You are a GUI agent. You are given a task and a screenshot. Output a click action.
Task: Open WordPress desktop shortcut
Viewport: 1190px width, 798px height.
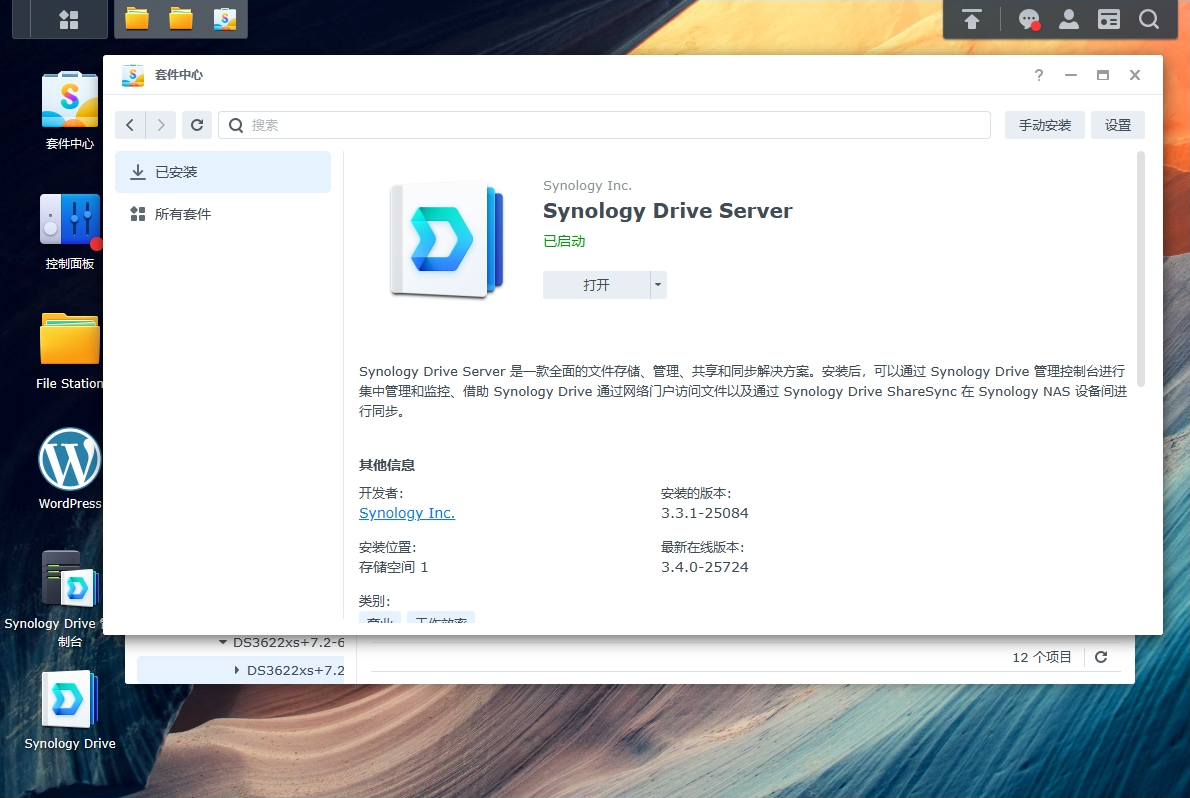pyautogui.click(x=69, y=469)
